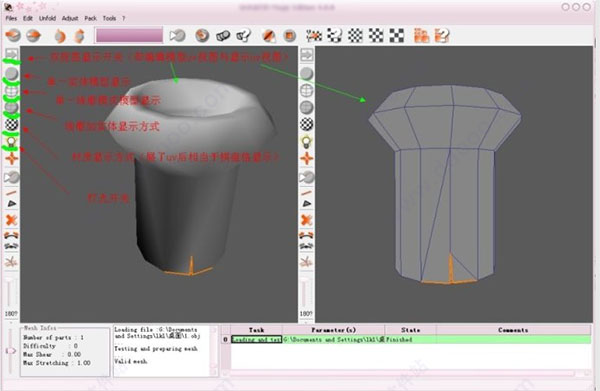The image size is (600, 391).
Task: Toggle dual-view arrow icon atop left sidebar
Action: (x=11, y=54)
